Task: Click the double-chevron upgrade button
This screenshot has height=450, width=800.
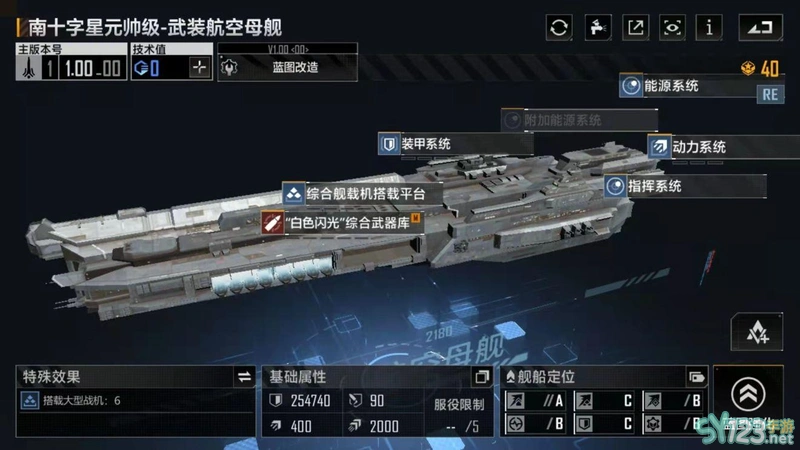Action: coord(748,394)
